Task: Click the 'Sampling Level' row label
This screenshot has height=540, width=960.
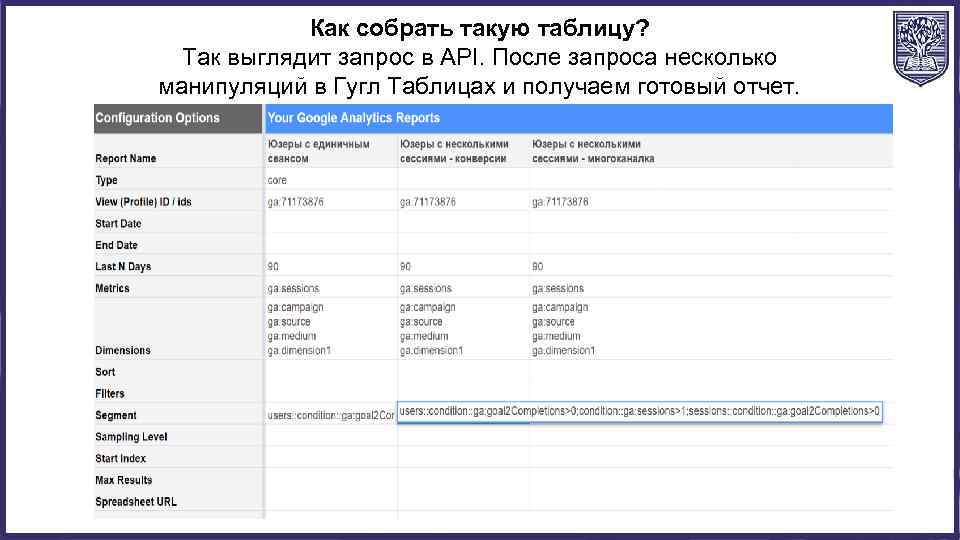Action: [x=131, y=437]
